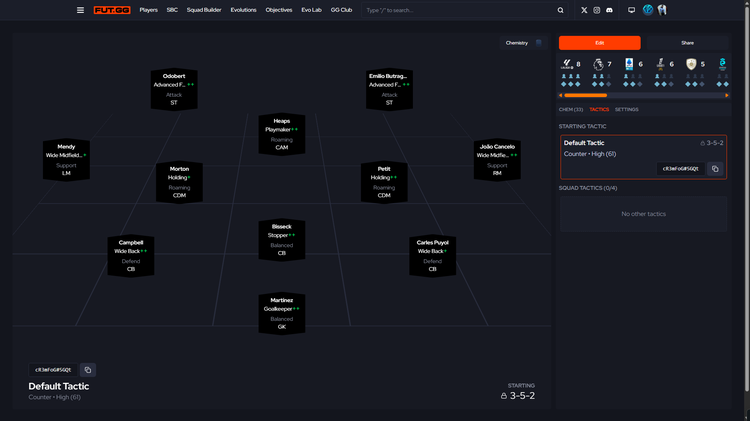Select Petit CDM player card
Image resolution: width=750 pixels, height=421 pixels.
tap(384, 182)
